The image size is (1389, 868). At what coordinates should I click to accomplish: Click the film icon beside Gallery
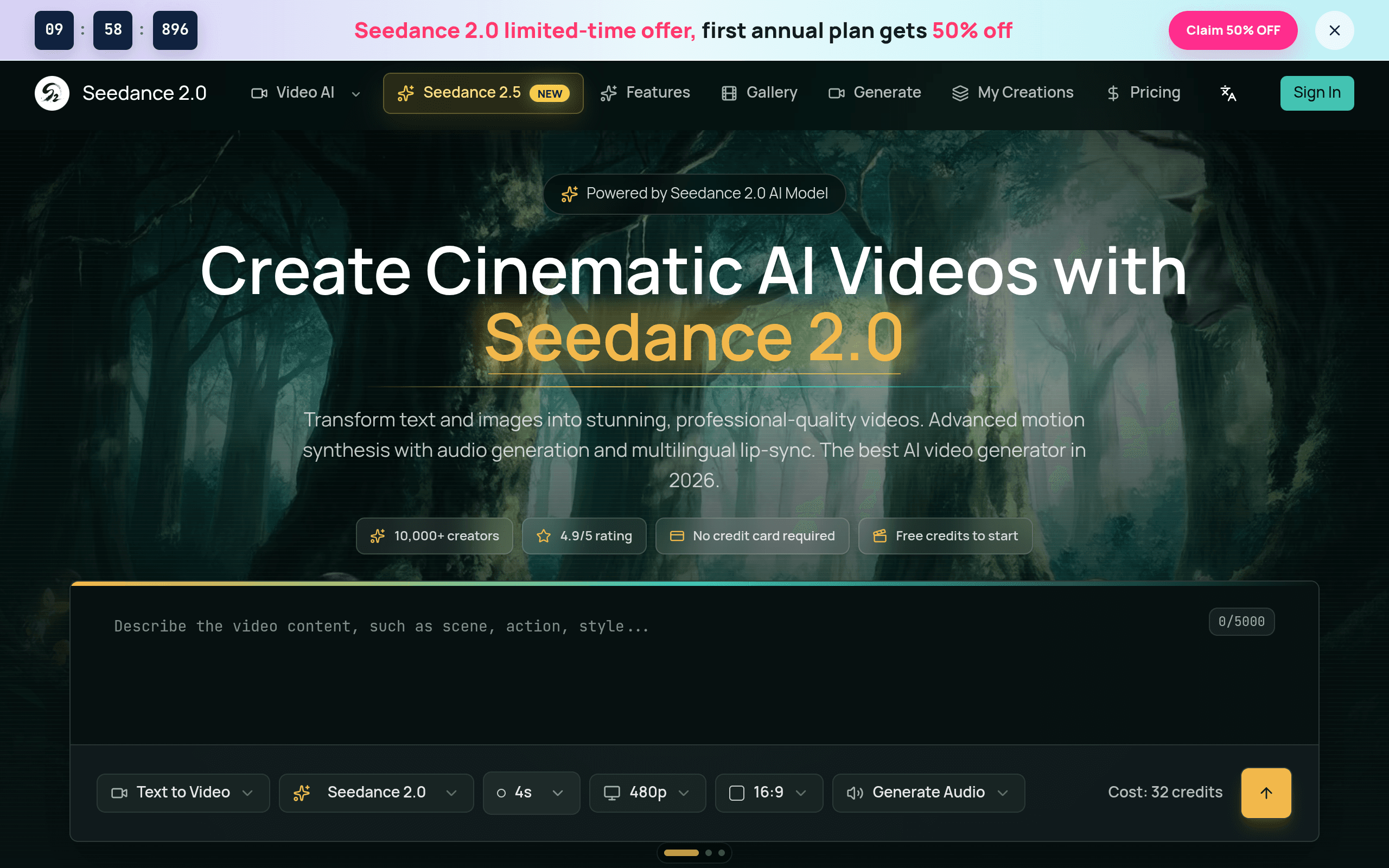729,93
